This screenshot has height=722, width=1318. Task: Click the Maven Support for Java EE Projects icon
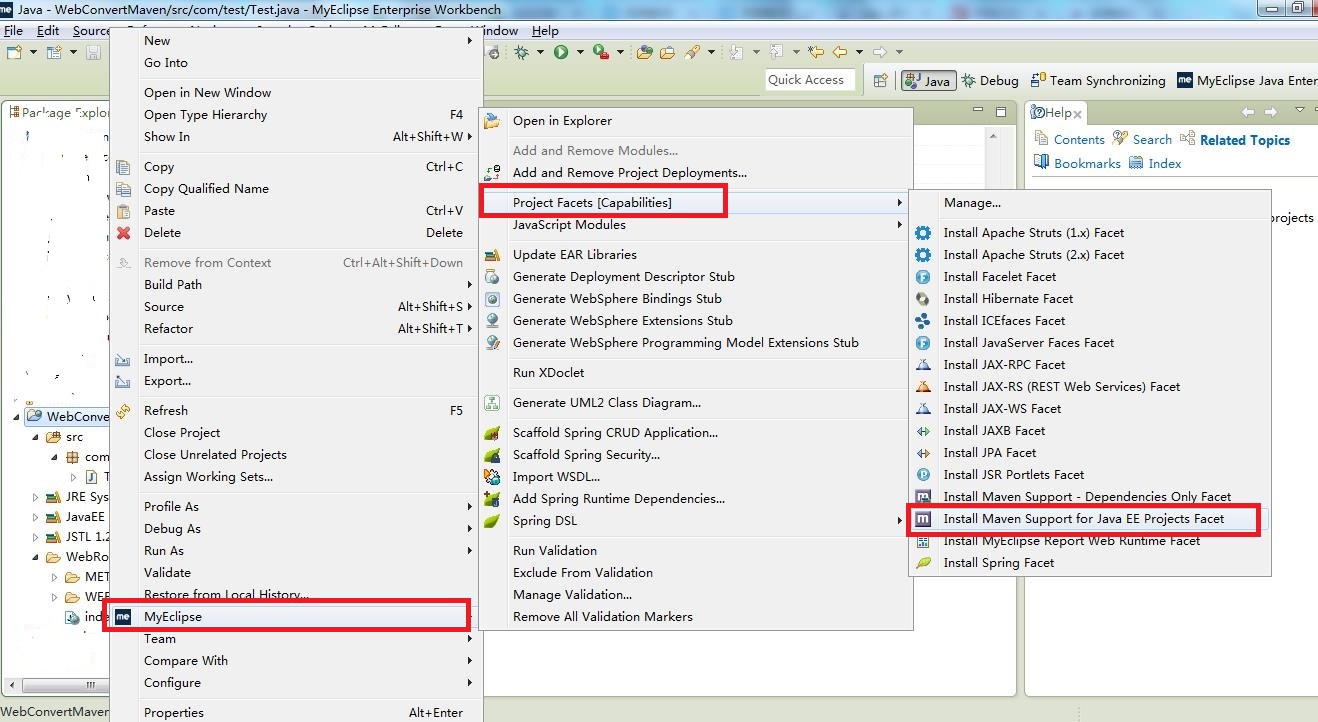coord(923,519)
